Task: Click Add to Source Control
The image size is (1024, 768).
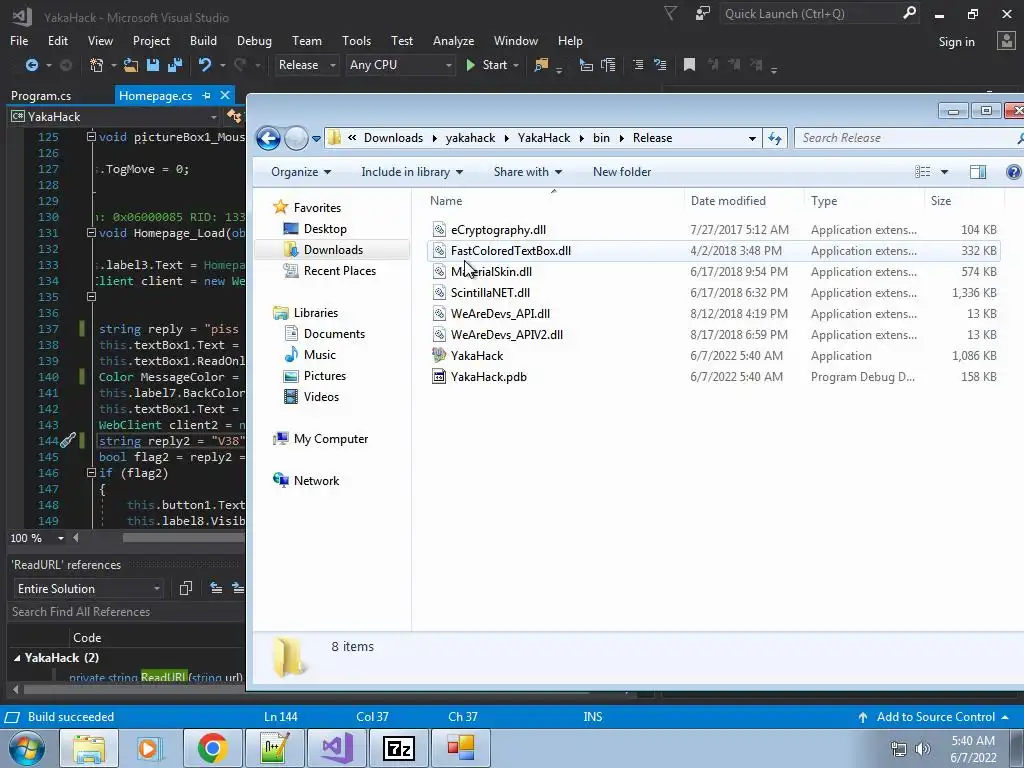Action: [x=935, y=717]
